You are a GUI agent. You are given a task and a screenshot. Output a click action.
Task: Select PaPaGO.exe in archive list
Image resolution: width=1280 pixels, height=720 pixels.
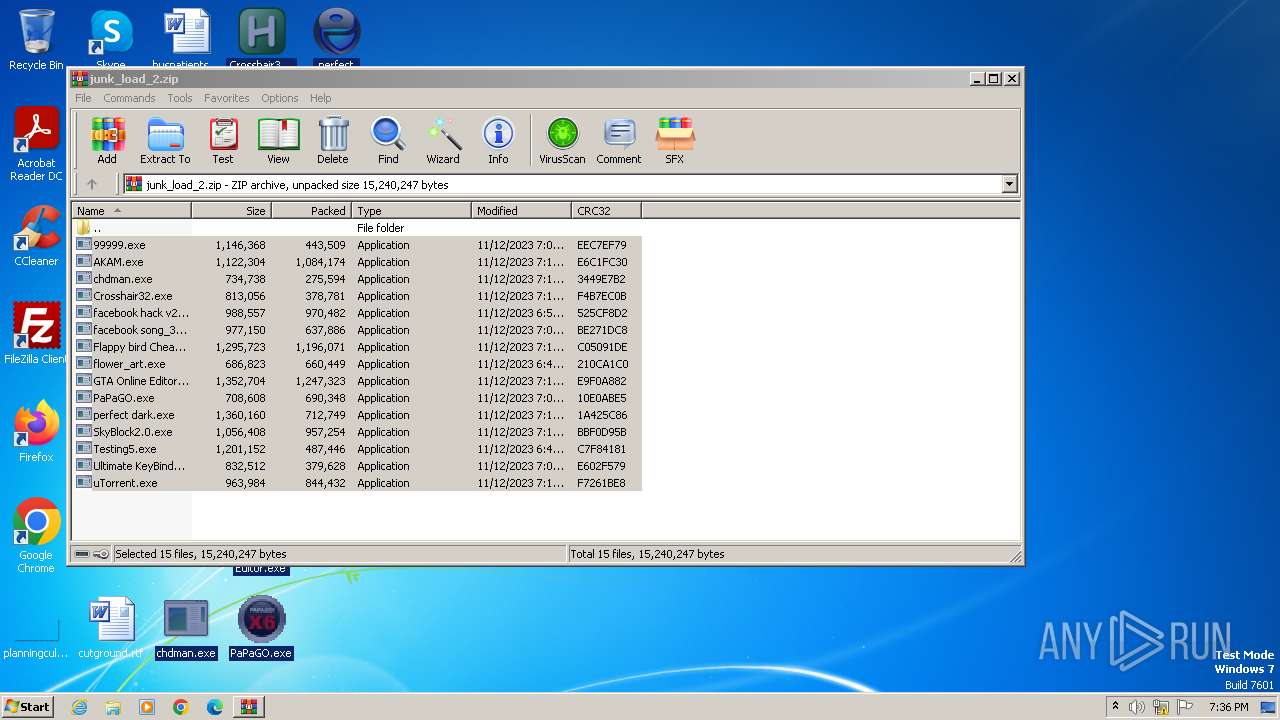(x=357, y=398)
